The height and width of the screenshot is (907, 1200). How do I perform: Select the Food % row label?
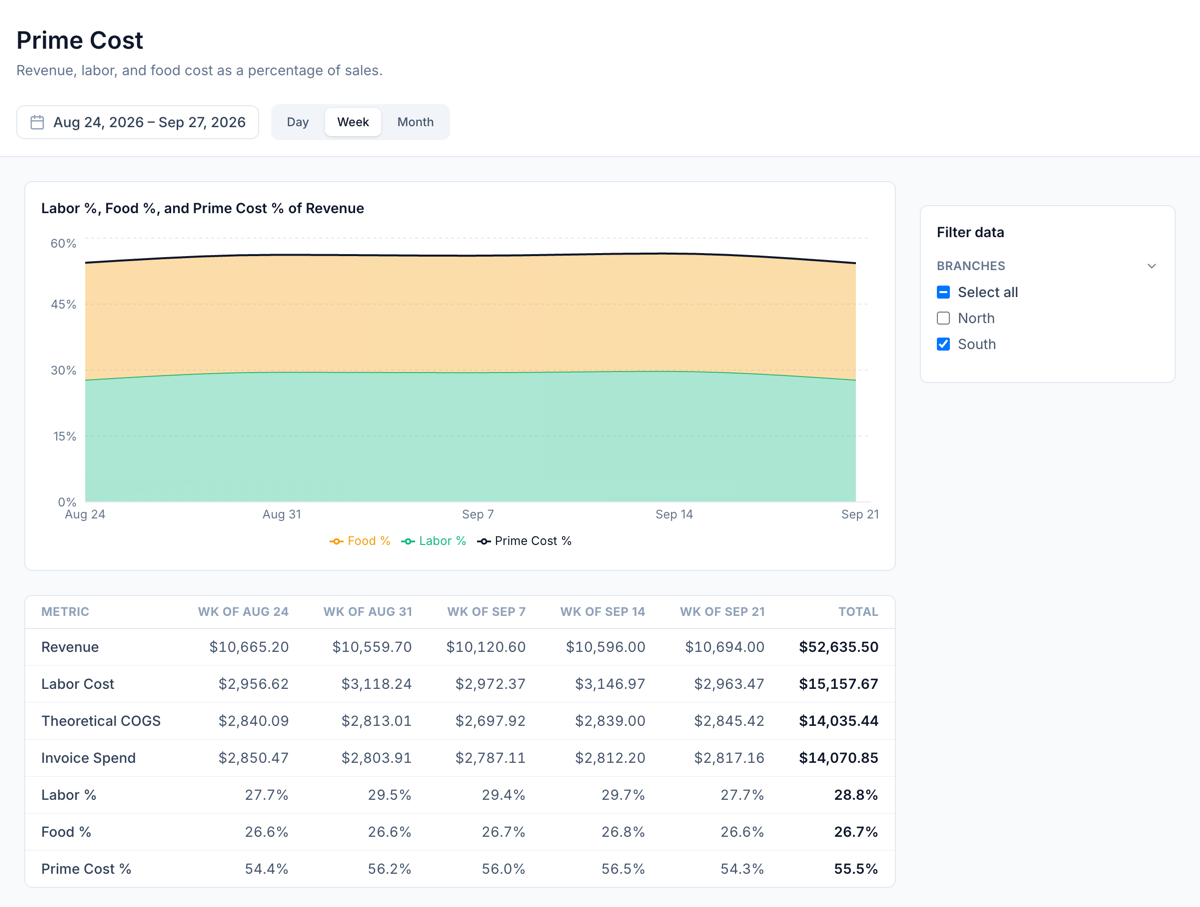(66, 832)
